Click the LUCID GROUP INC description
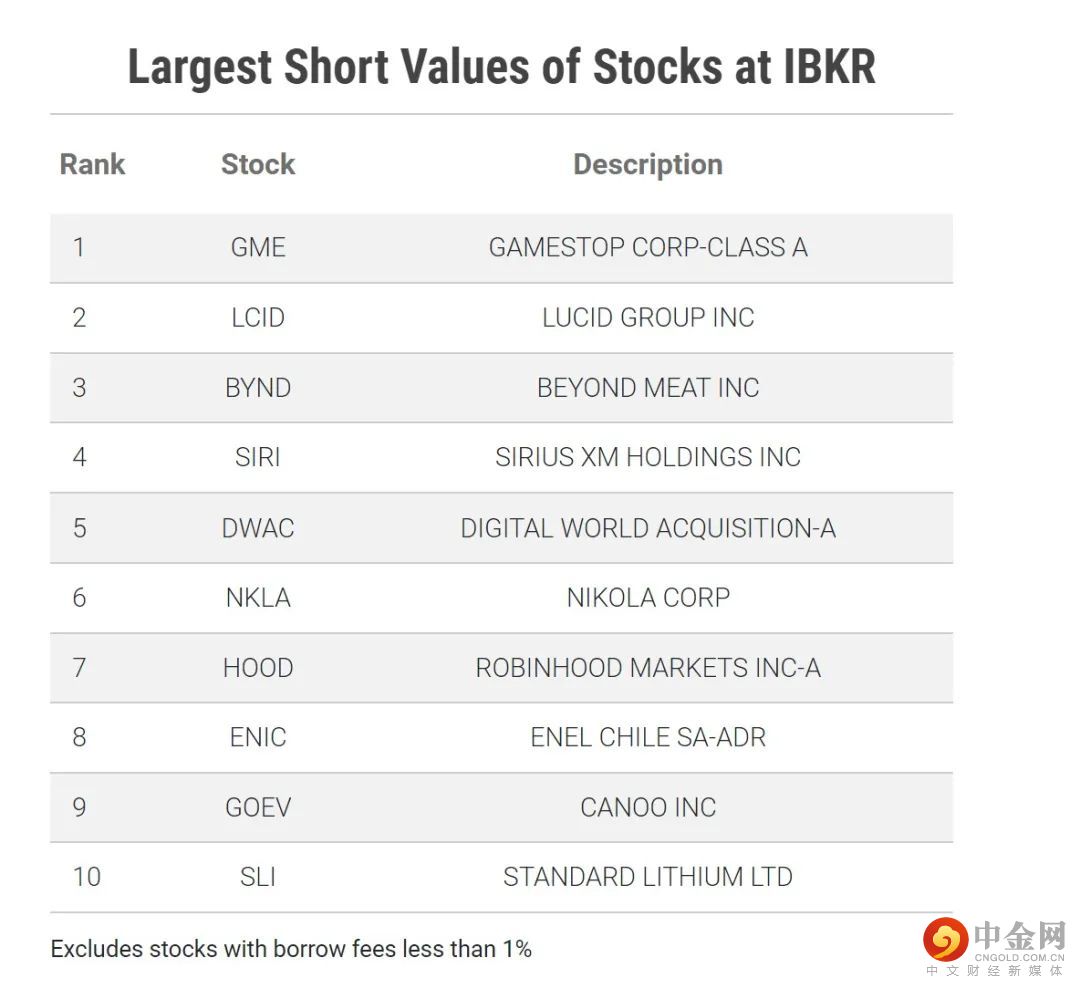1080x989 pixels. [x=648, y=318]
